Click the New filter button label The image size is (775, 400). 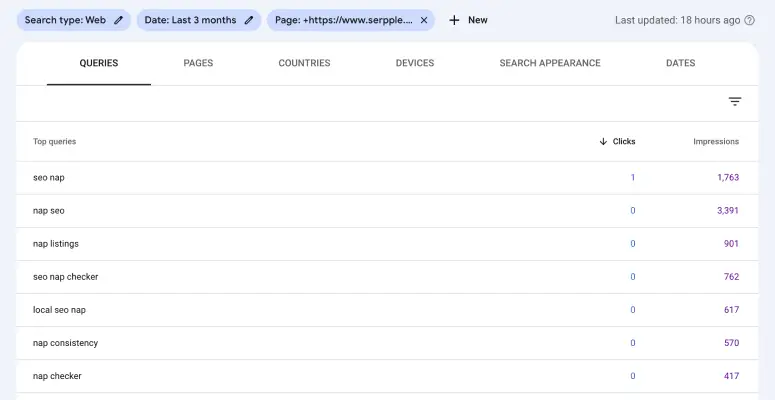coord(478,20)
